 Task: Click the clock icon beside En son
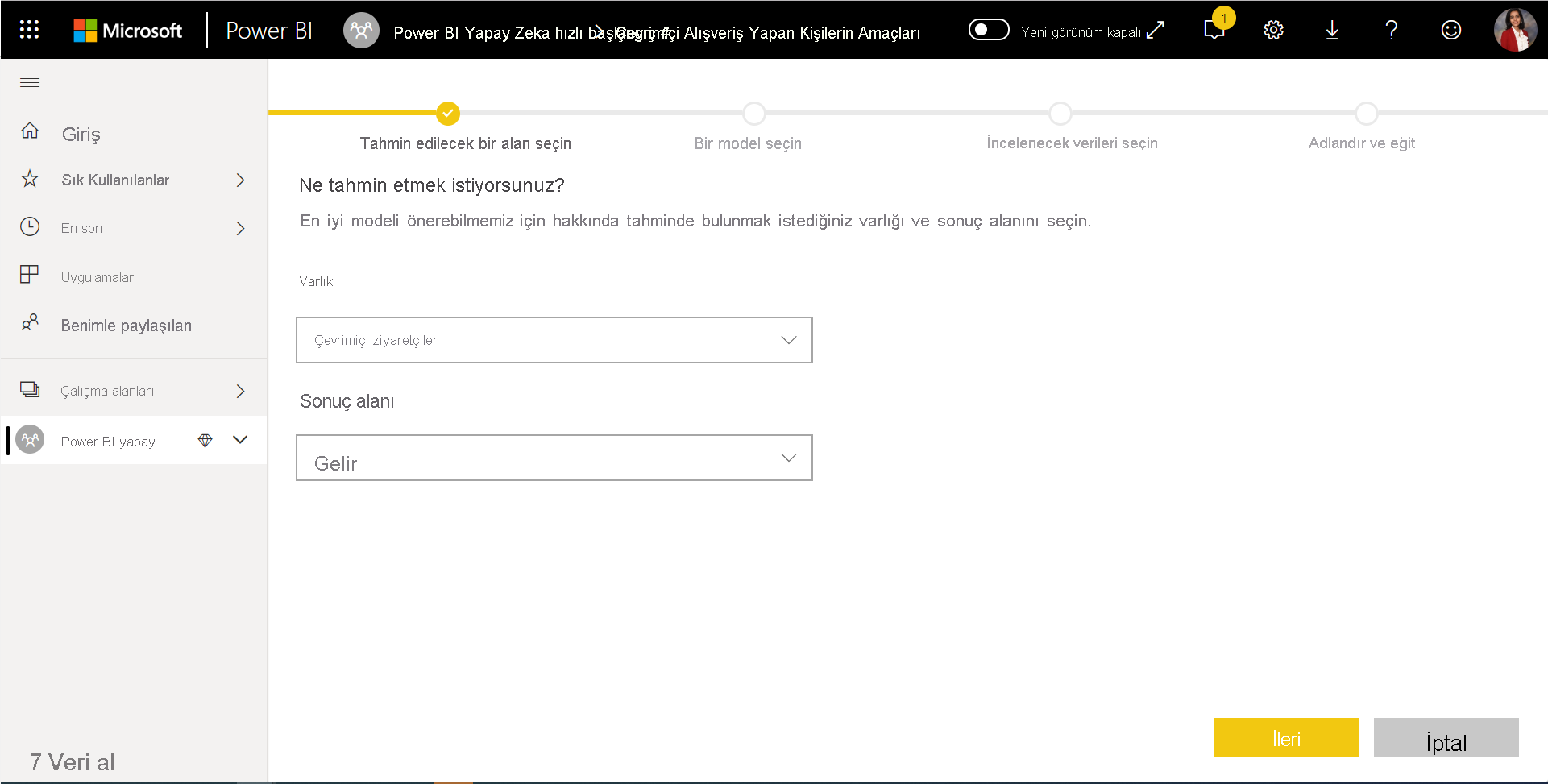pyautogui.click(x=30, y=226)
